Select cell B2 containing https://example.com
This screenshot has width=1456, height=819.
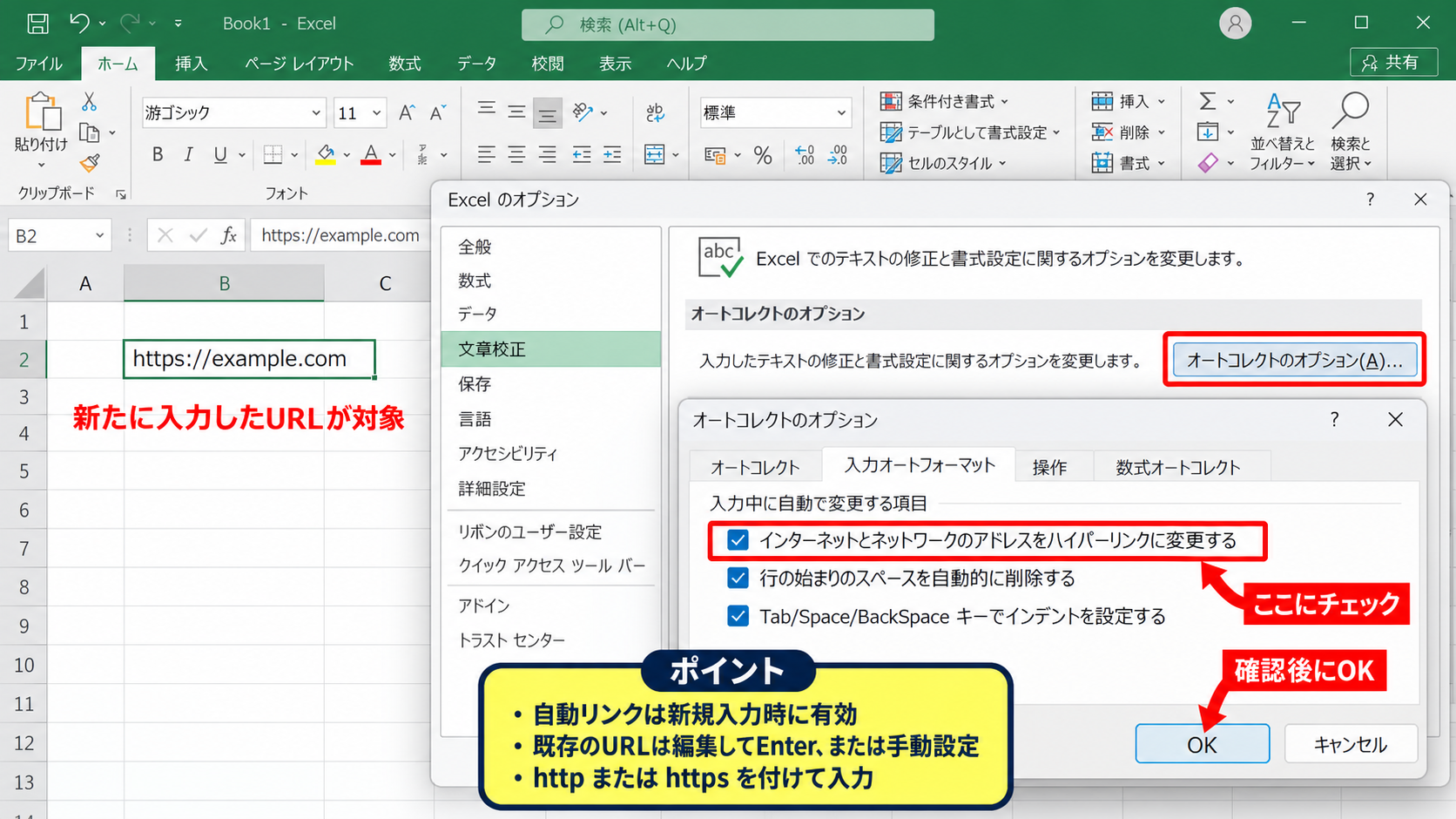coord(249,359)
